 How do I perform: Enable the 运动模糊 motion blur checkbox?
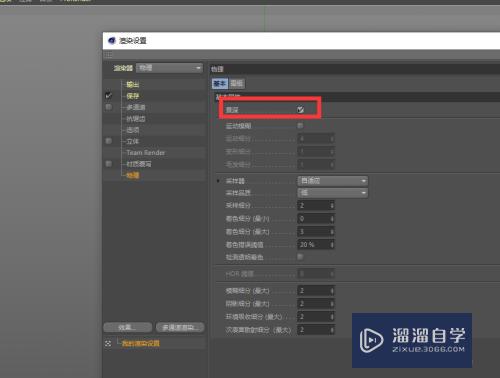click(x=300, y=125)
